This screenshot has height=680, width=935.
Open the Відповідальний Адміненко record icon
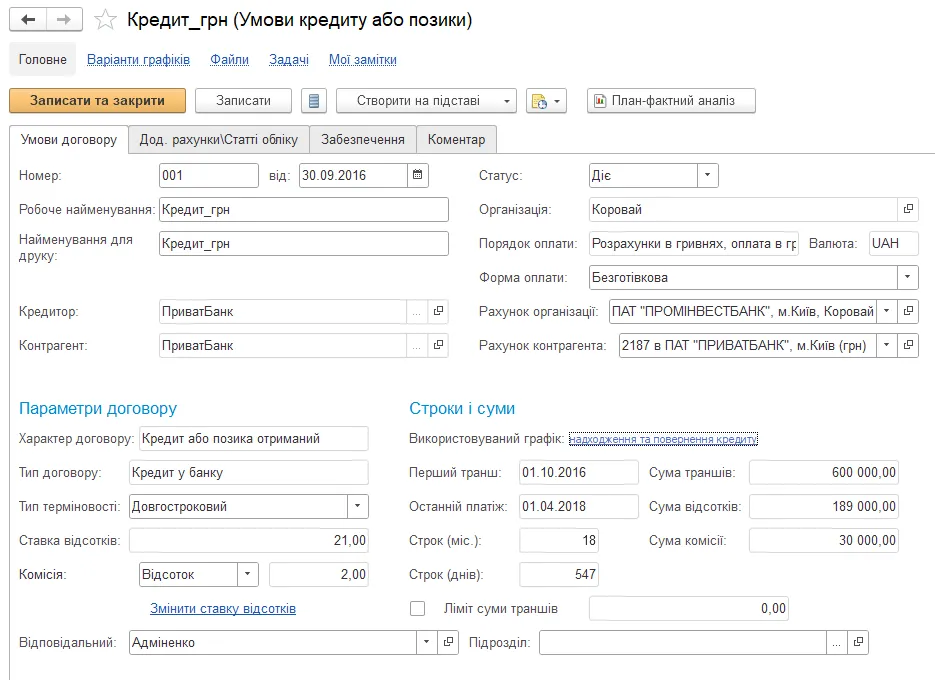448,642
